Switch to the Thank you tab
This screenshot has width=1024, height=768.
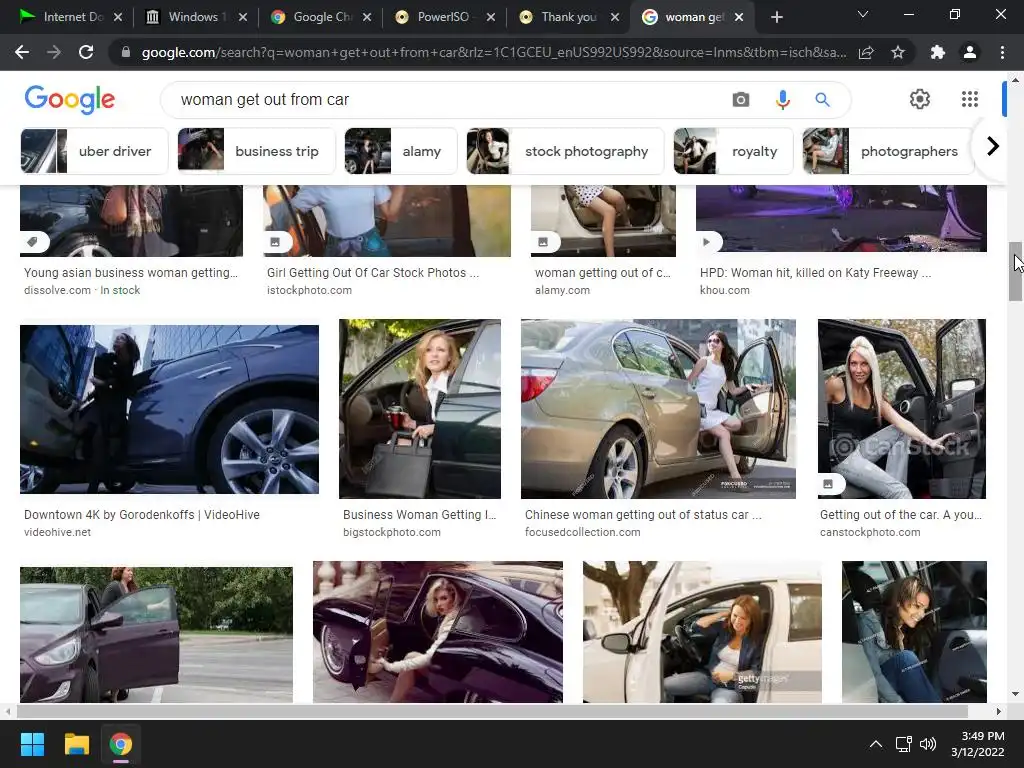(567, 17)
